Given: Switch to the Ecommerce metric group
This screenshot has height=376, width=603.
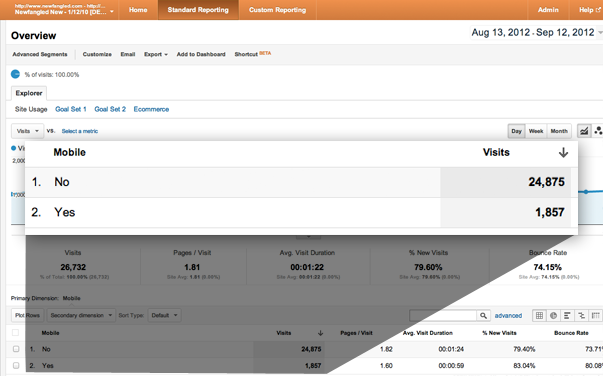Looking at the screenshot, I should click(x=151, y=109).
